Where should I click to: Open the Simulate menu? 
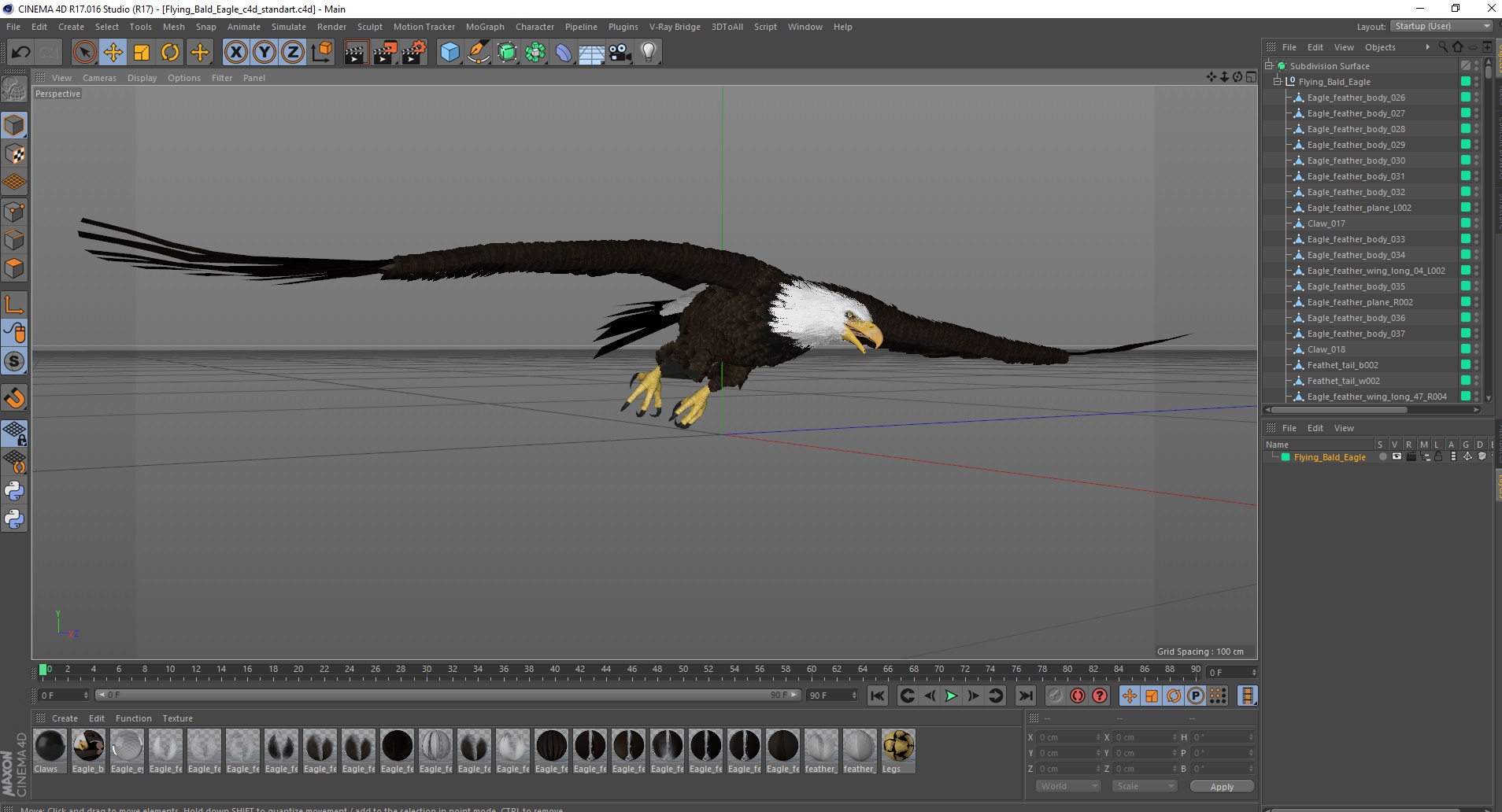click(289, 27)
